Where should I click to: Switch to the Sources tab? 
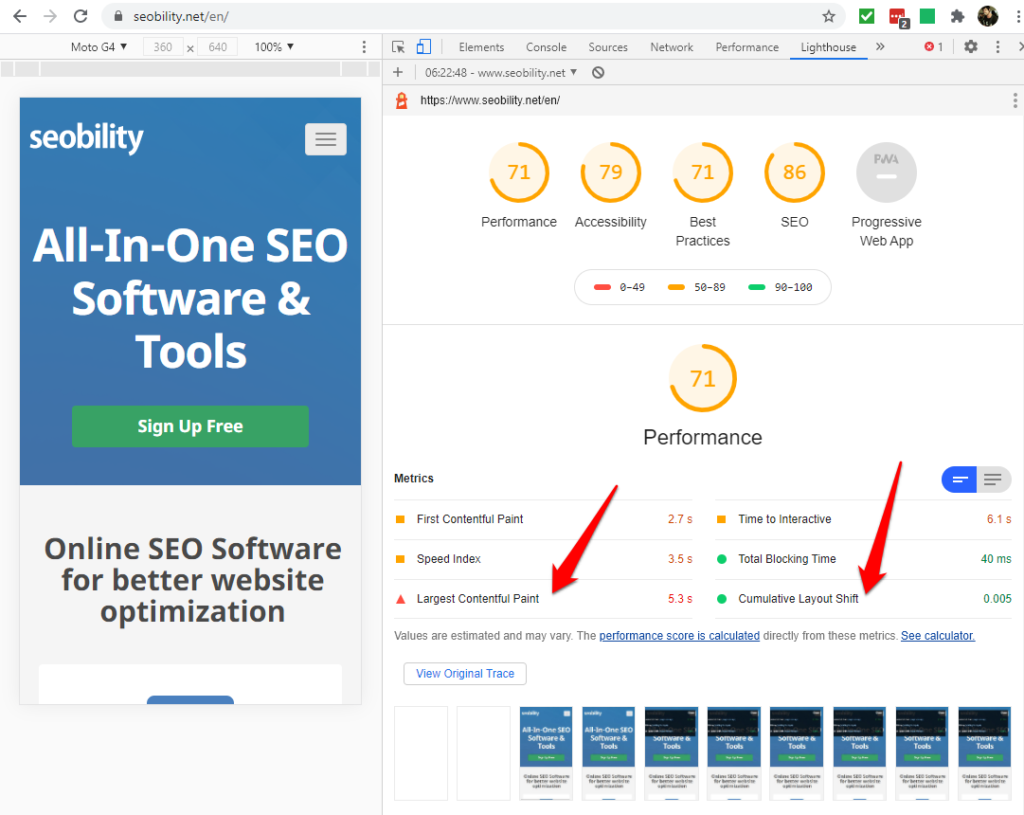608,47
